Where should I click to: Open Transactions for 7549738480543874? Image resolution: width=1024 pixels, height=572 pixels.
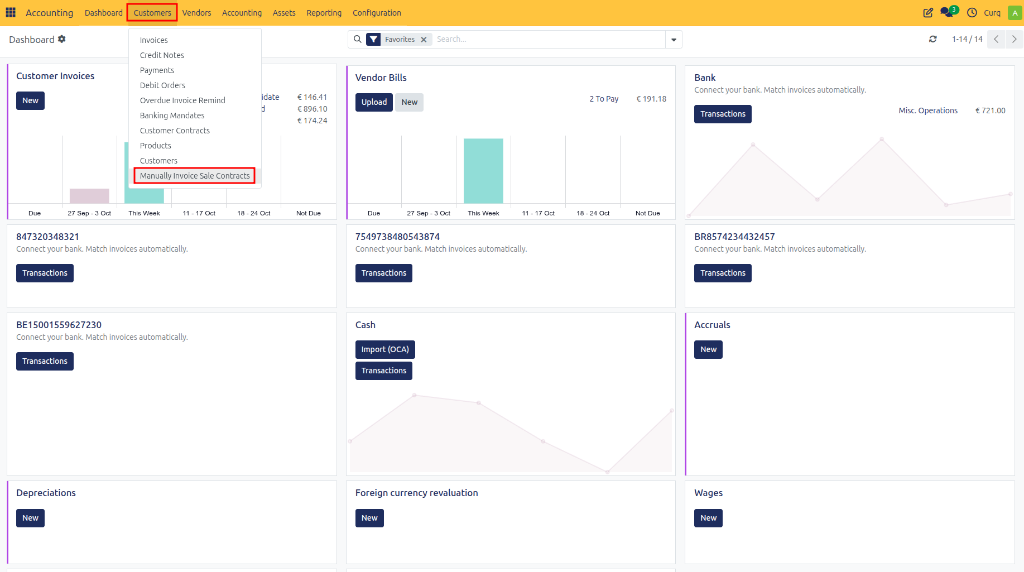pyautogui.click(x=383, y=273)
